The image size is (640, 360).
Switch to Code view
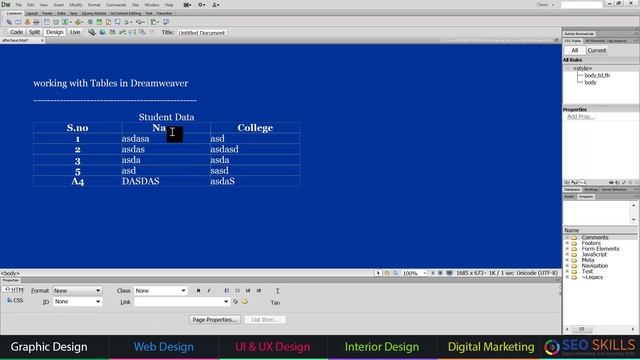[x=16, y=32]
